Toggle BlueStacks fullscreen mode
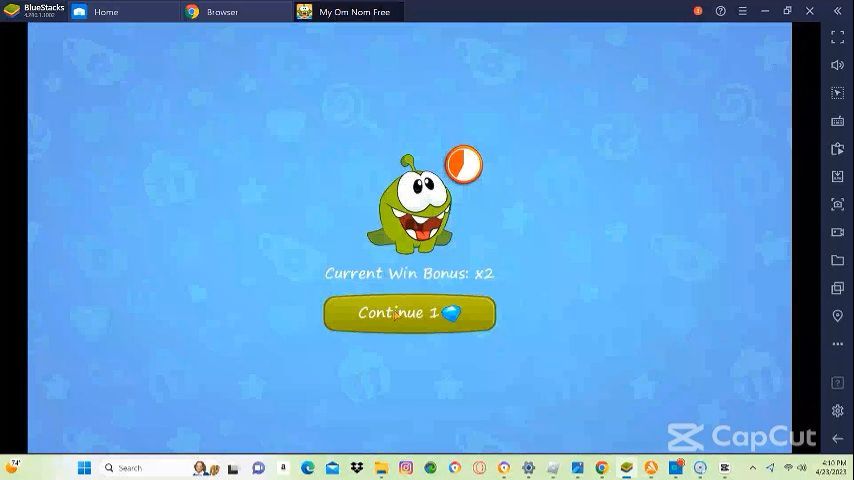The image size is (854, 480). tap(838, 37)
